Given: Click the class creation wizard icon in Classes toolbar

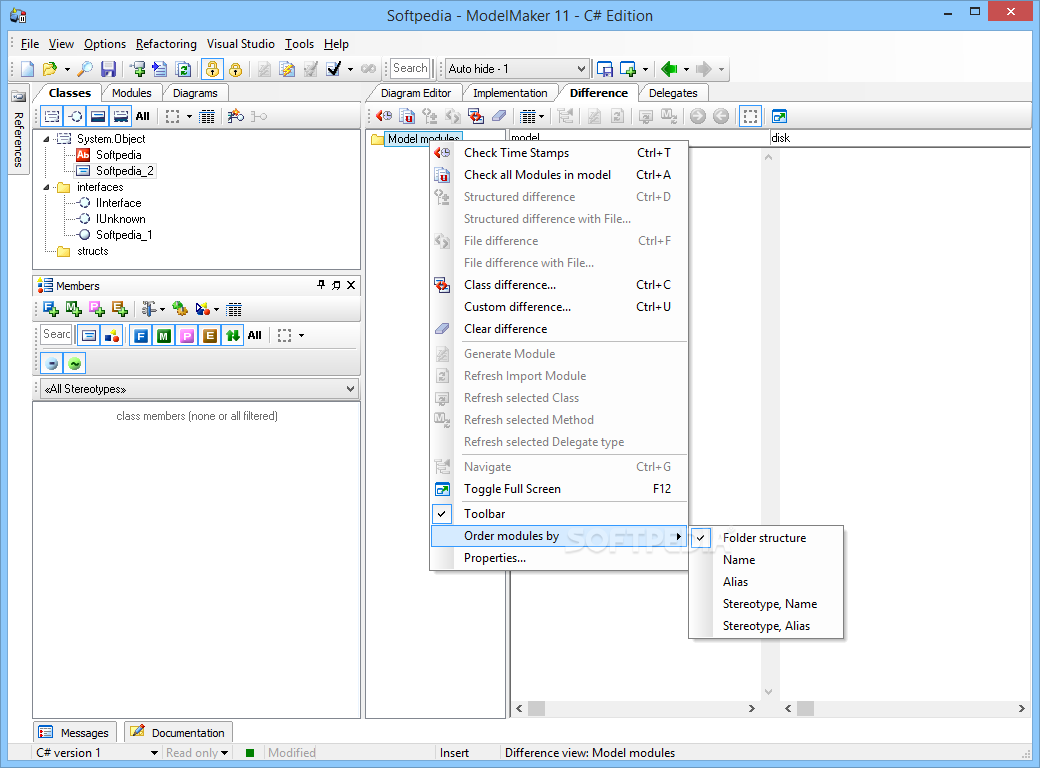Looking at the screenshot, I should tap(235, 116).
